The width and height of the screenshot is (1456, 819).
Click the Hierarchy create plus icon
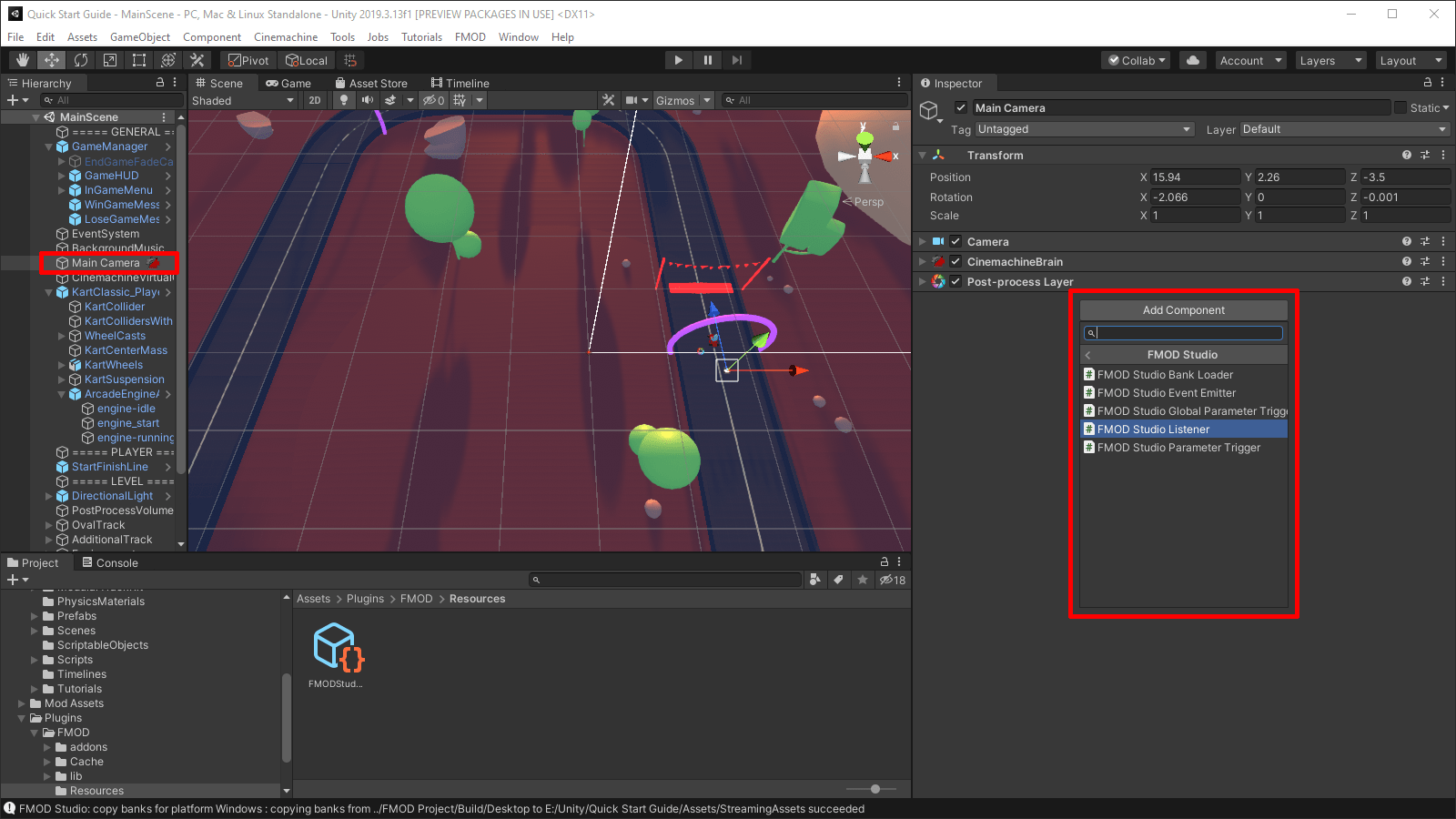click(x=13, y=100)
